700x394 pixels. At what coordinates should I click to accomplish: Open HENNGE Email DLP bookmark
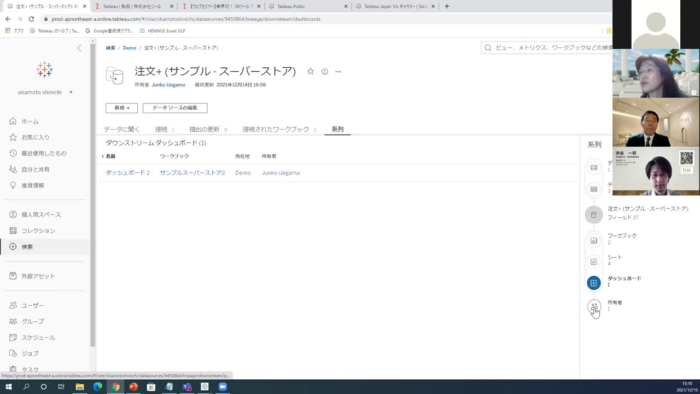pos(162,31)
